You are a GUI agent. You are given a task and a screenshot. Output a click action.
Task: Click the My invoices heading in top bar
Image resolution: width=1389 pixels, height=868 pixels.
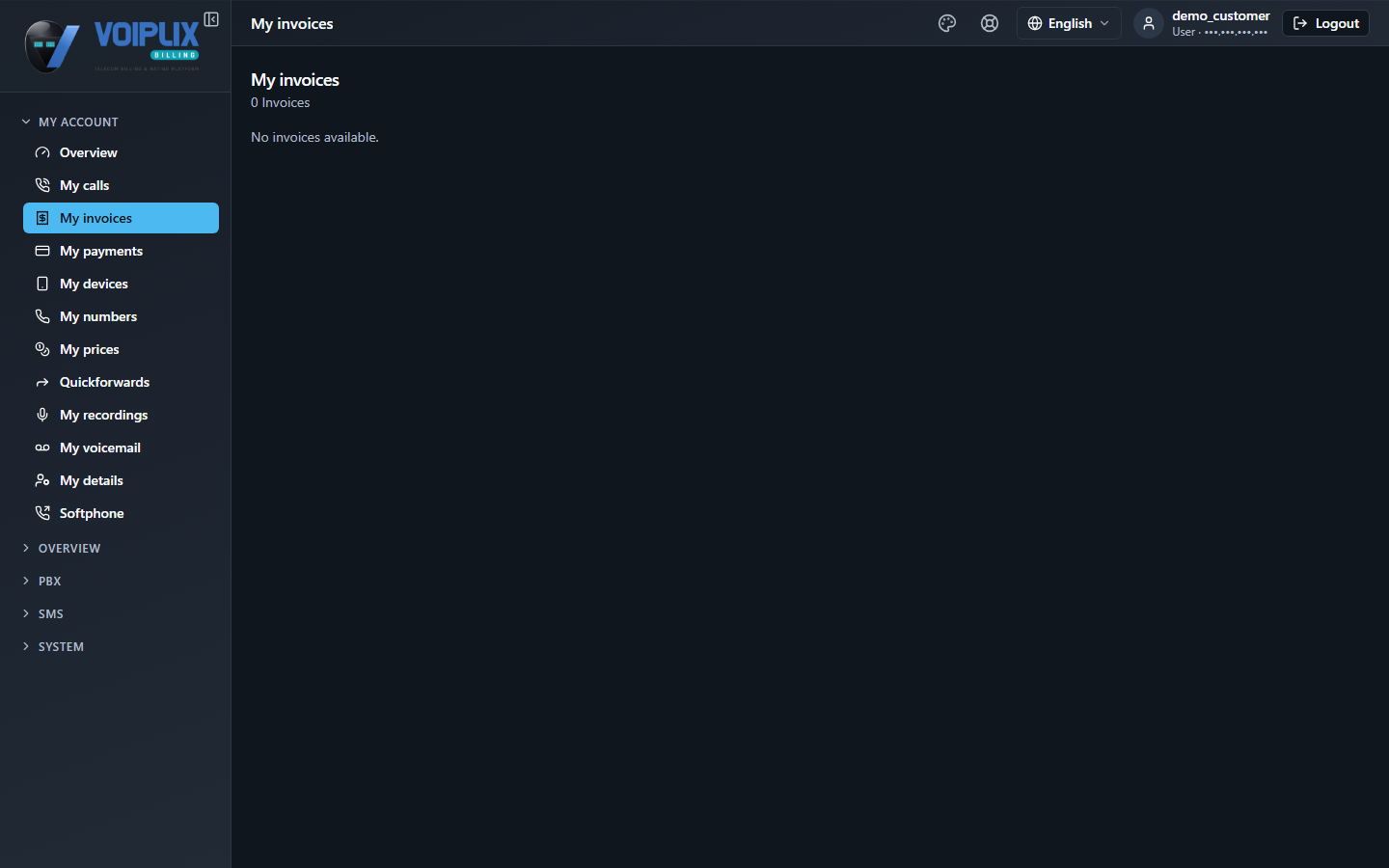coord(292,23)
